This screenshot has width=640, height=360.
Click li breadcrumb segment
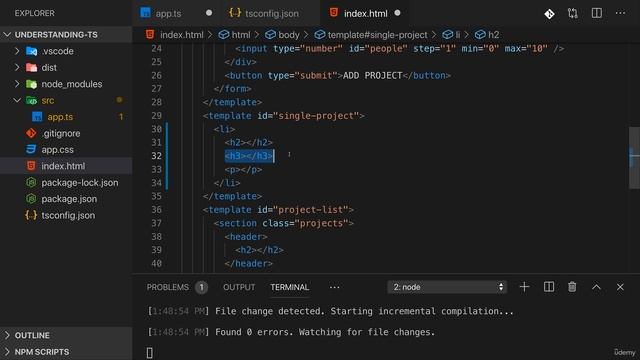pos(458,35)
